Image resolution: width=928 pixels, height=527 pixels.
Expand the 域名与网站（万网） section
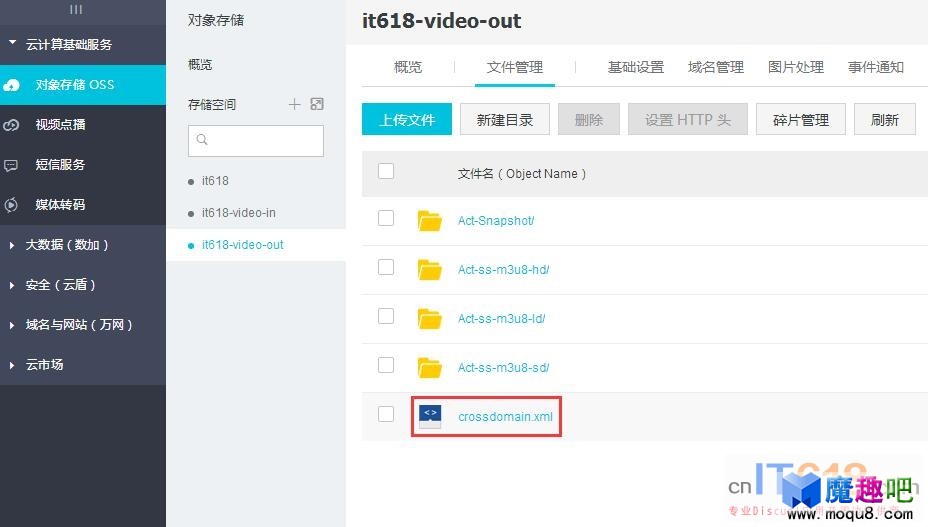pyautogui.click(x=11, y=325)
